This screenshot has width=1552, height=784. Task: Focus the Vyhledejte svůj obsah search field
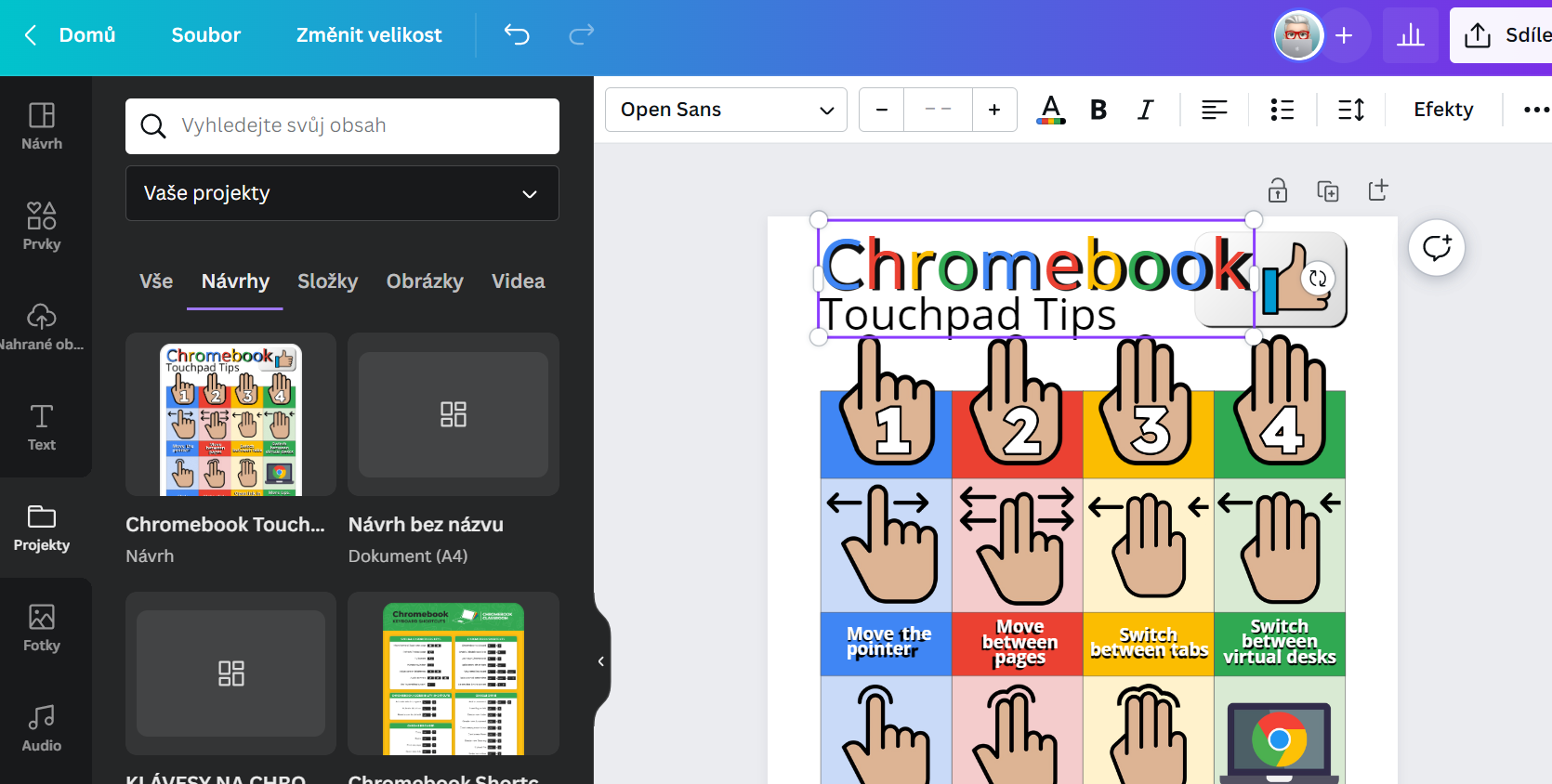pos(342,126)
